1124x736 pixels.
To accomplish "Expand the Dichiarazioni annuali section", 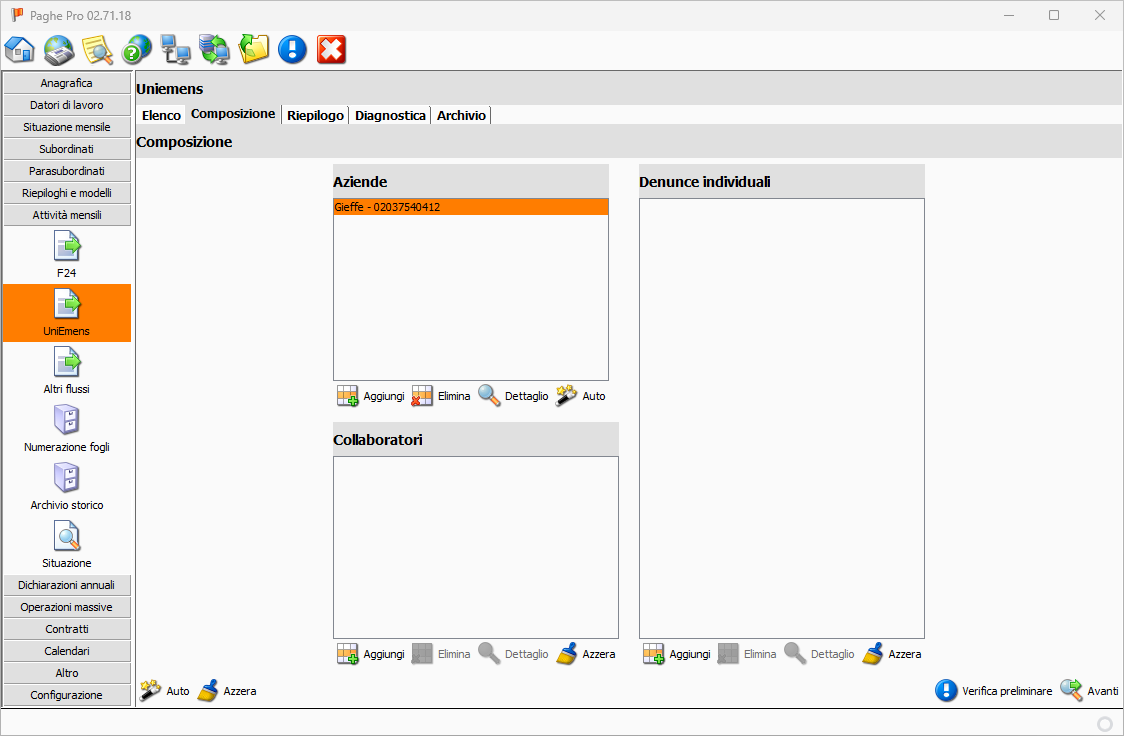I will click(x=67, y=585).
